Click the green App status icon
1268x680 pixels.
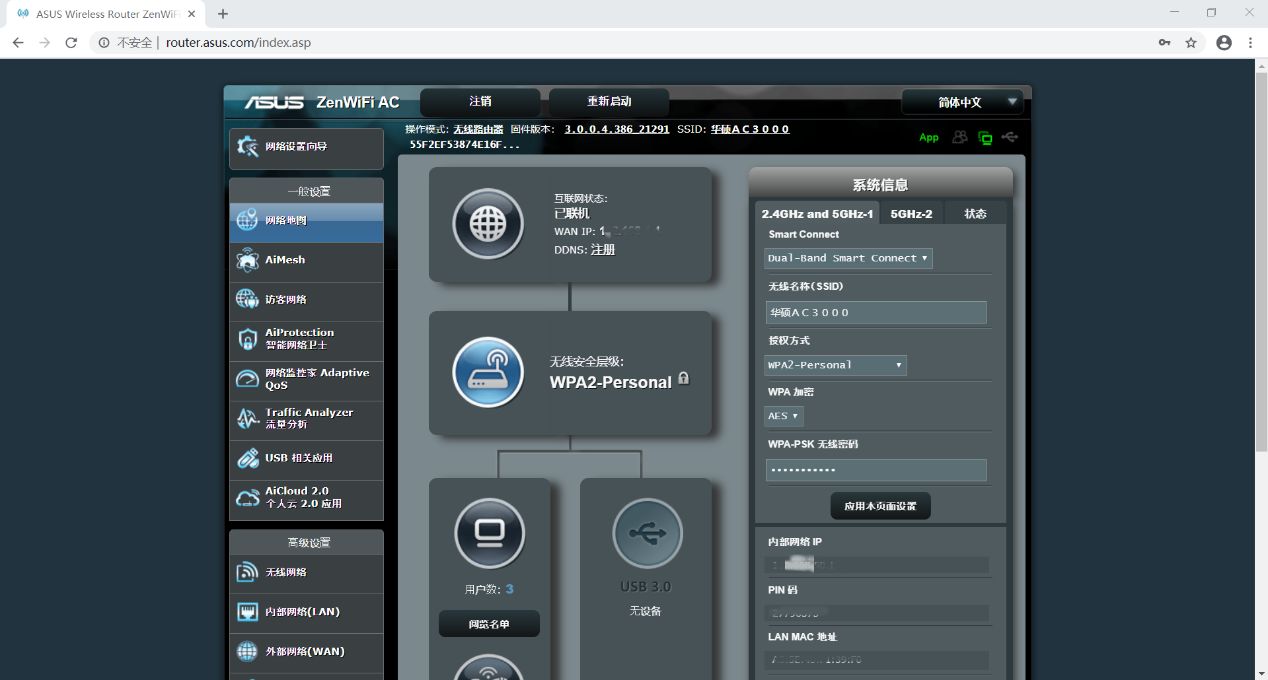pos(929,138)
